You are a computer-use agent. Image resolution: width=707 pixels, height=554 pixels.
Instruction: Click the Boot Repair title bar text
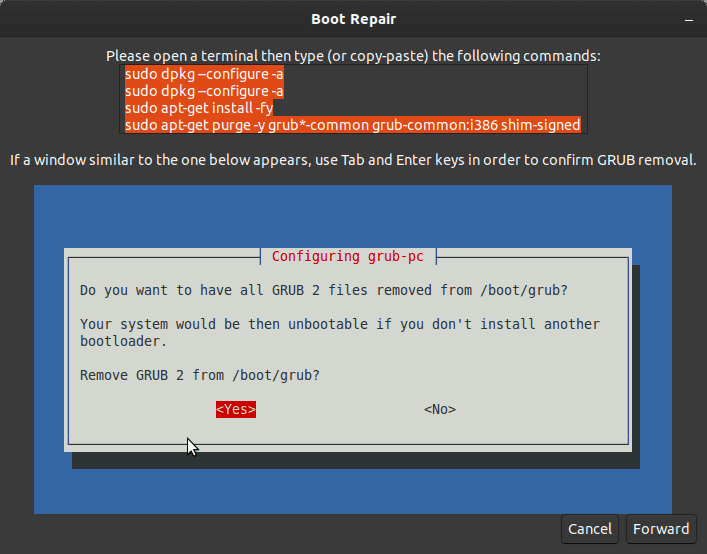(354, 19)
